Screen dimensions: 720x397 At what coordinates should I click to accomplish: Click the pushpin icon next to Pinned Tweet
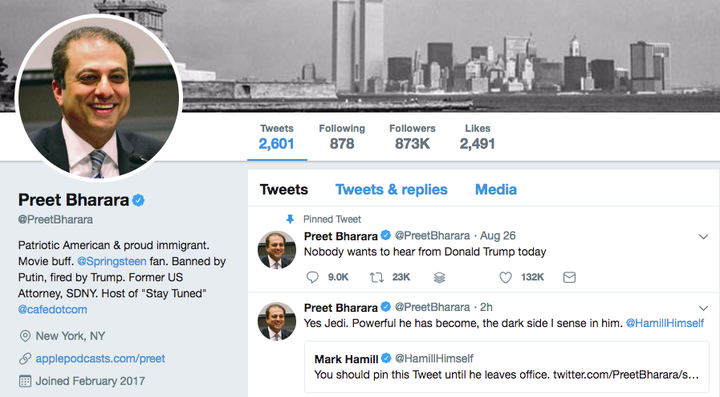tap(290, 219)
